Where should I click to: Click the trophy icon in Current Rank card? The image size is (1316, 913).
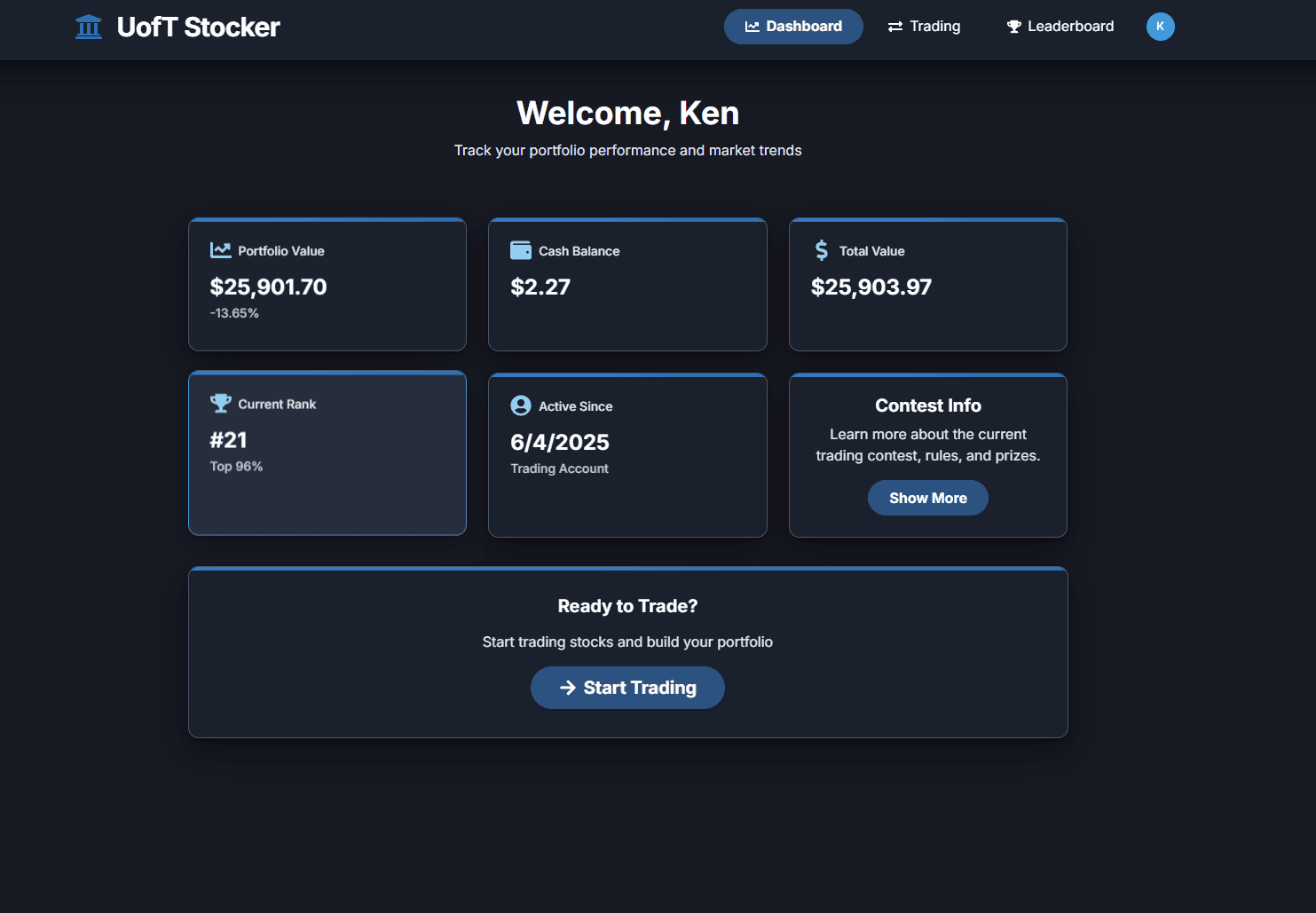coord(220,404)
